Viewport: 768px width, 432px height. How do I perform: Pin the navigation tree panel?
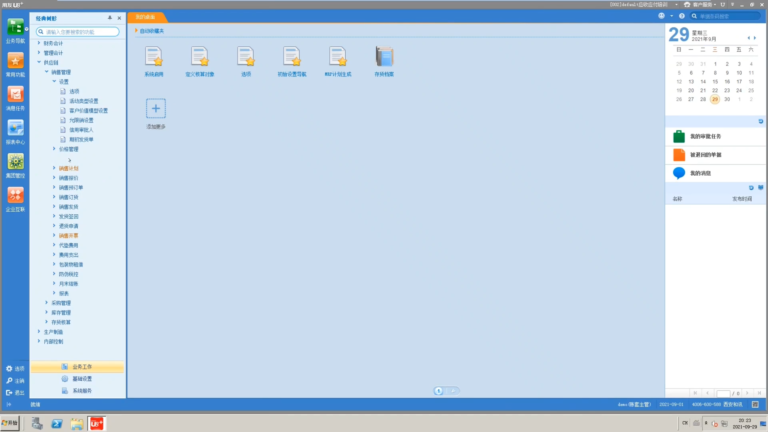(110, 18)
